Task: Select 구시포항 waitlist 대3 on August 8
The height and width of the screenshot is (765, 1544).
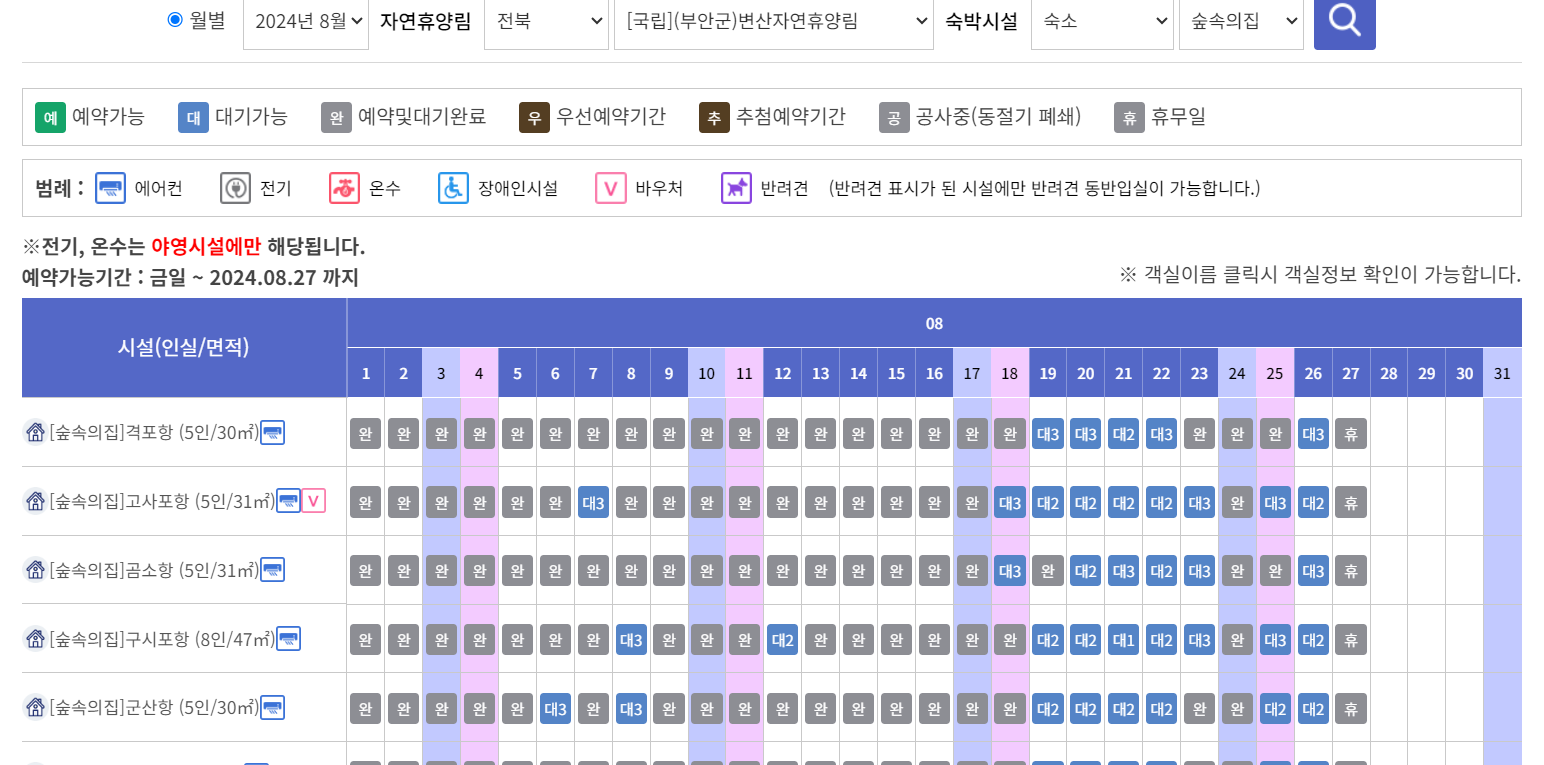Action: [x=631, y=640]
